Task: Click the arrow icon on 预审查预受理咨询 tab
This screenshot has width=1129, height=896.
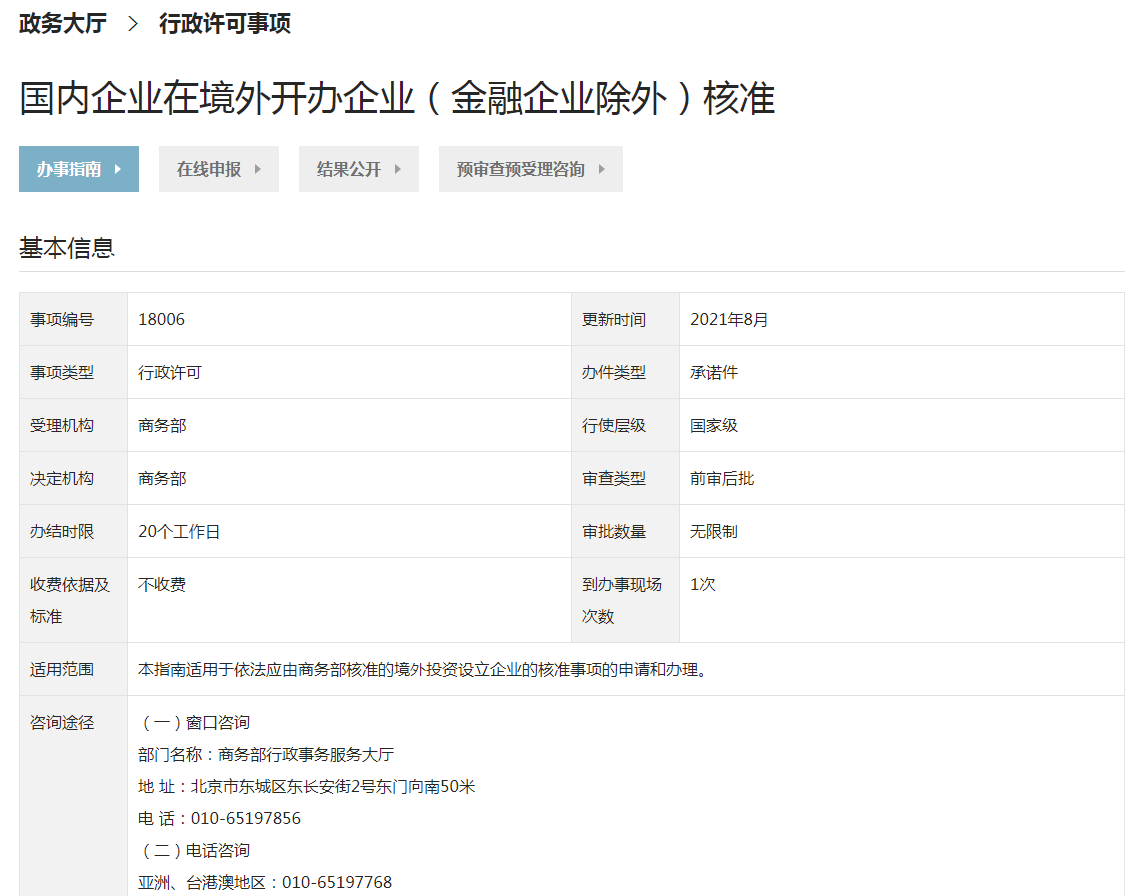Action: (602, 169)
